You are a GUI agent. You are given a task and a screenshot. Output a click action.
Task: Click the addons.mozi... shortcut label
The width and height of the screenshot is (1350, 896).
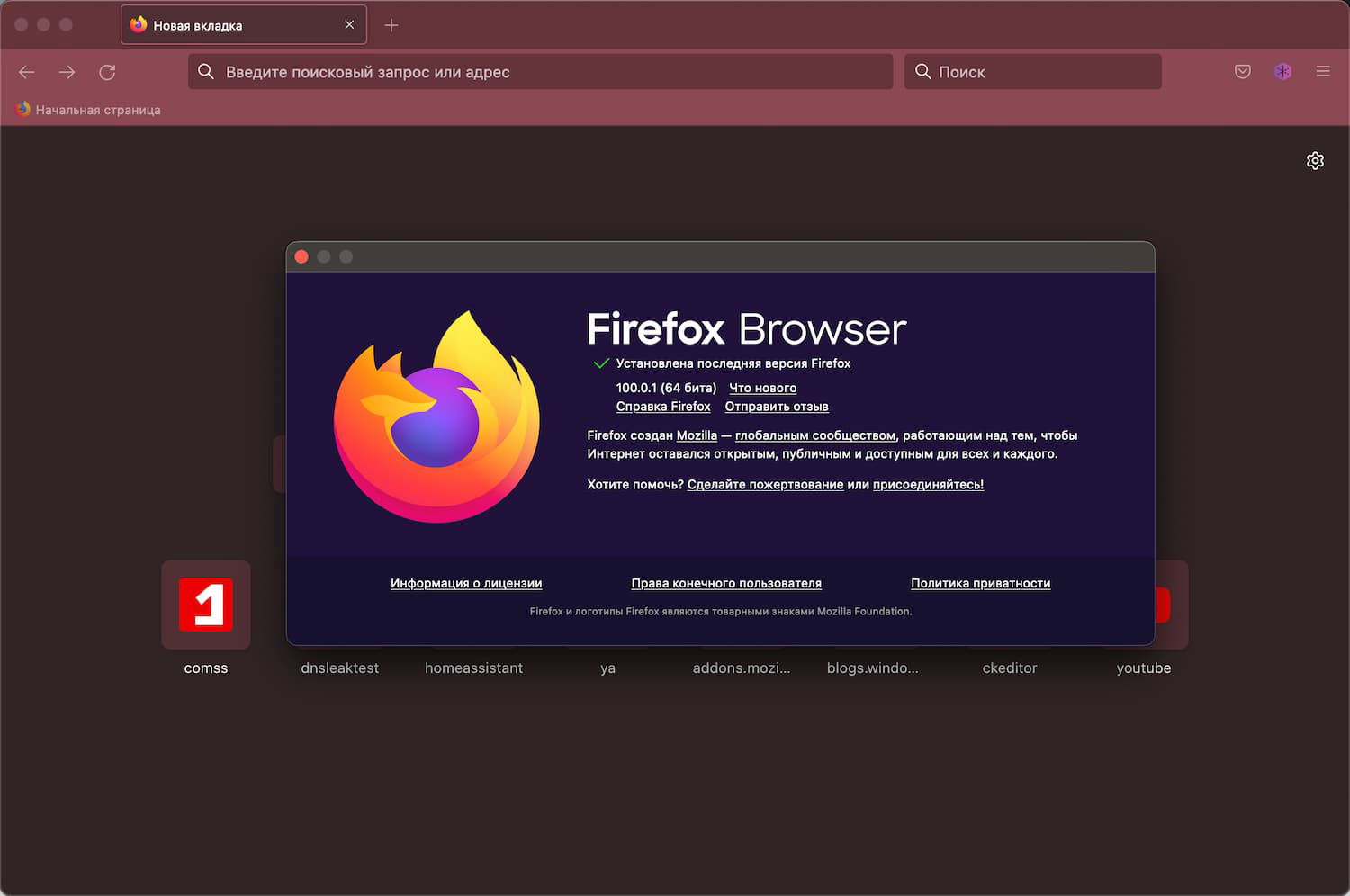point(742,668)
